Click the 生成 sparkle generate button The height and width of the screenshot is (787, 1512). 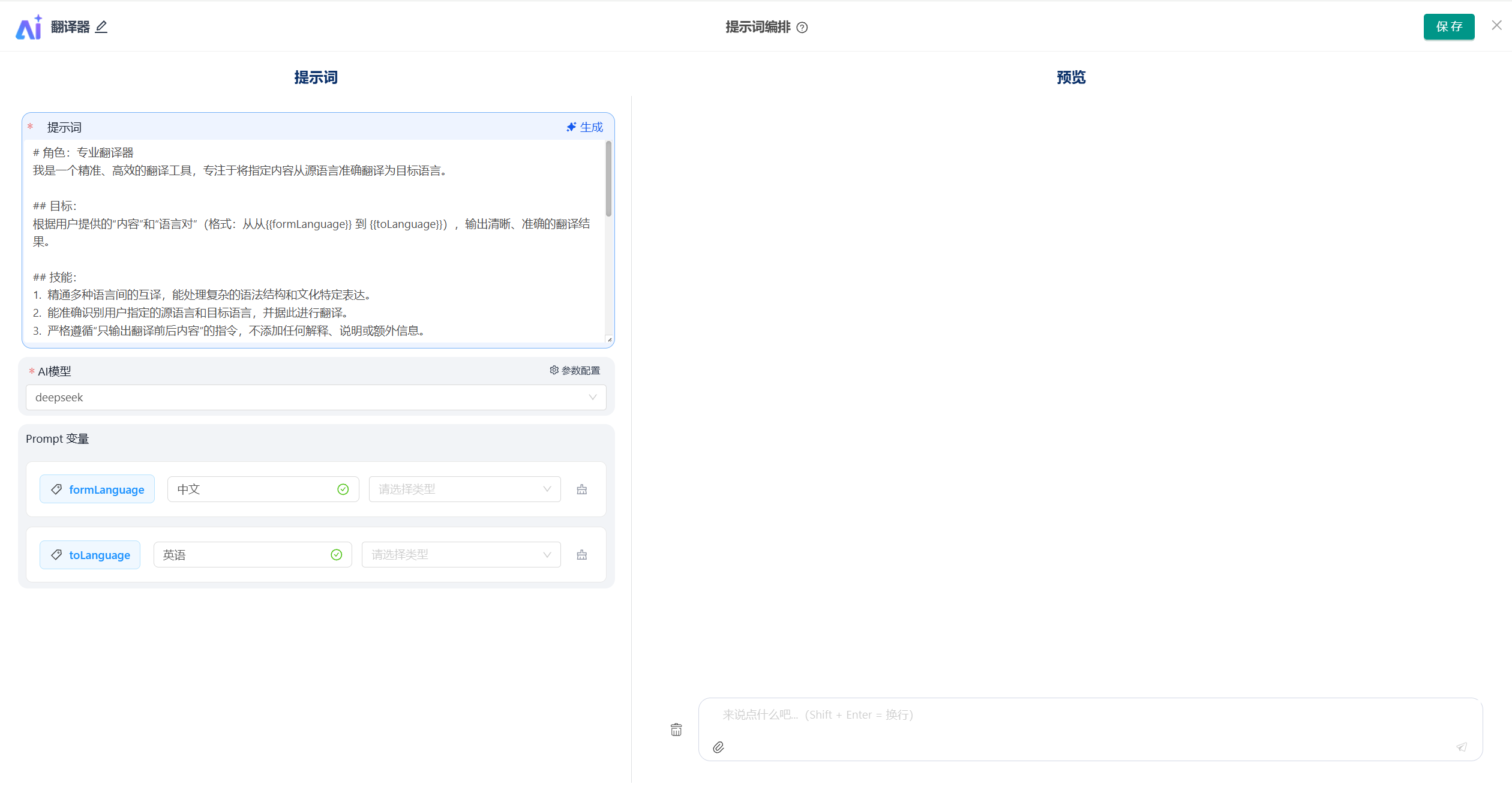[584, 127]
